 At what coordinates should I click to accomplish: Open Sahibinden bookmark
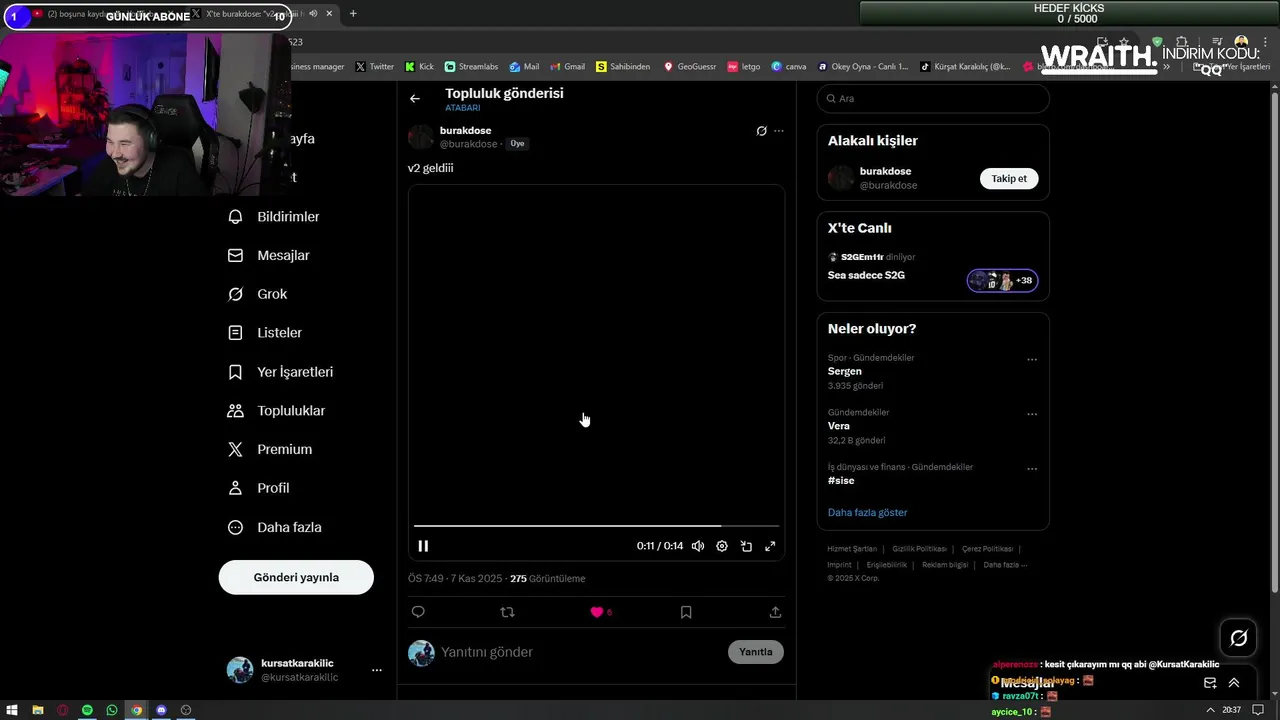[x=623, y=67]
